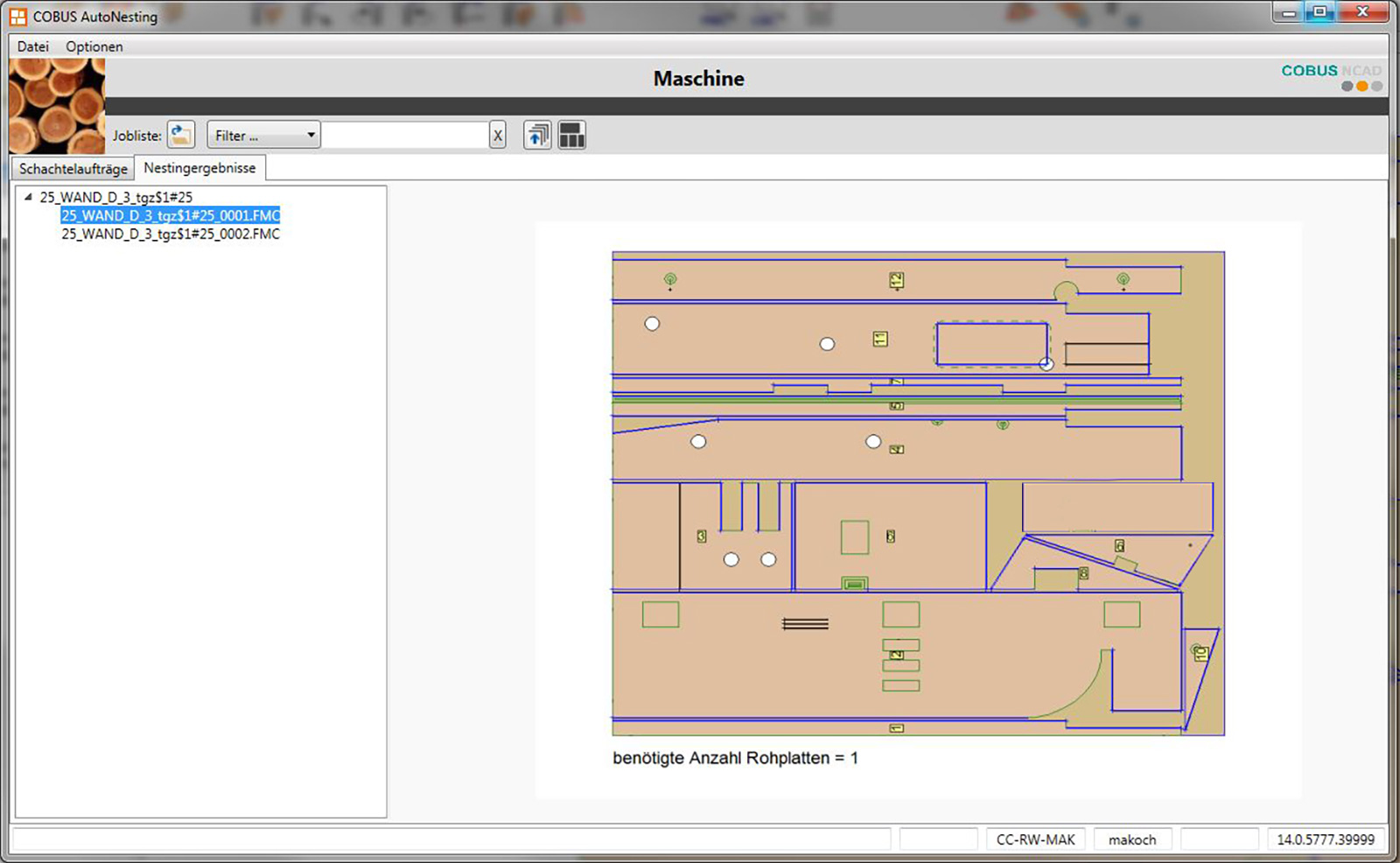Click the panel layout grid icon
Image resolution: width=1400 pixels, height=863 pixels.
[x=571, y=135]
